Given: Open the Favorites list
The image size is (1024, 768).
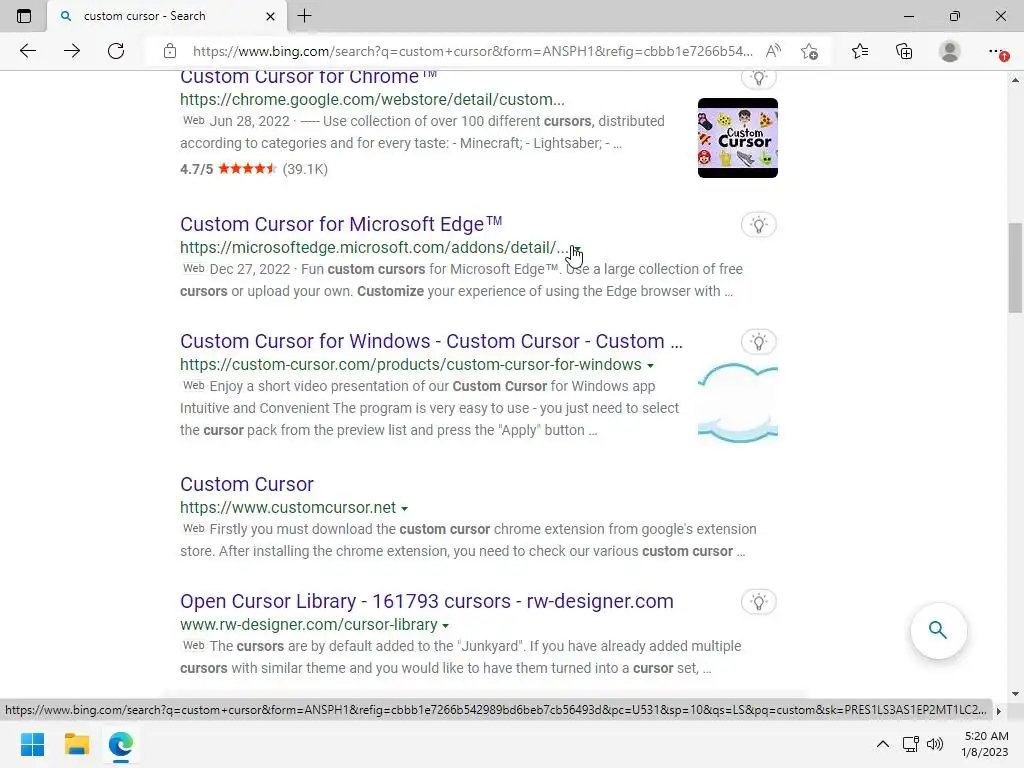Looking at the screenshot, I should [860, 51].
